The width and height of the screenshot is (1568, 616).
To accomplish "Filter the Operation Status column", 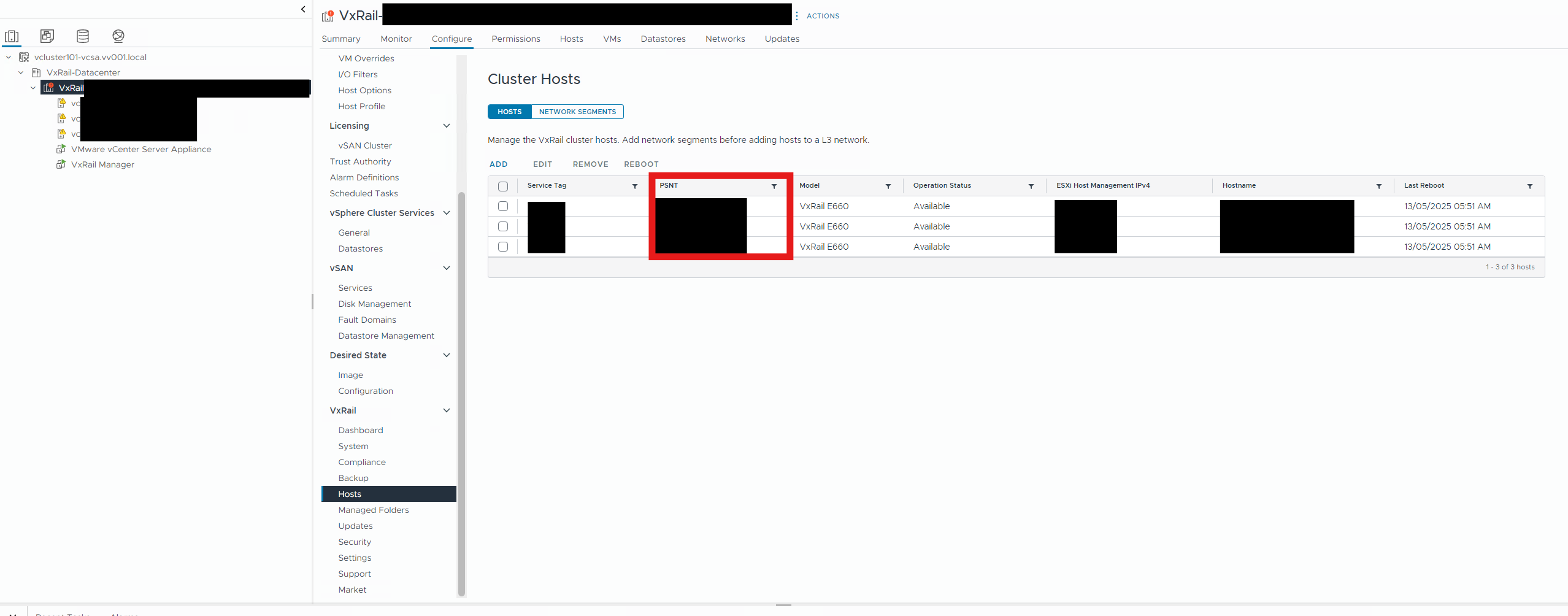I will tap(1031, 186).
